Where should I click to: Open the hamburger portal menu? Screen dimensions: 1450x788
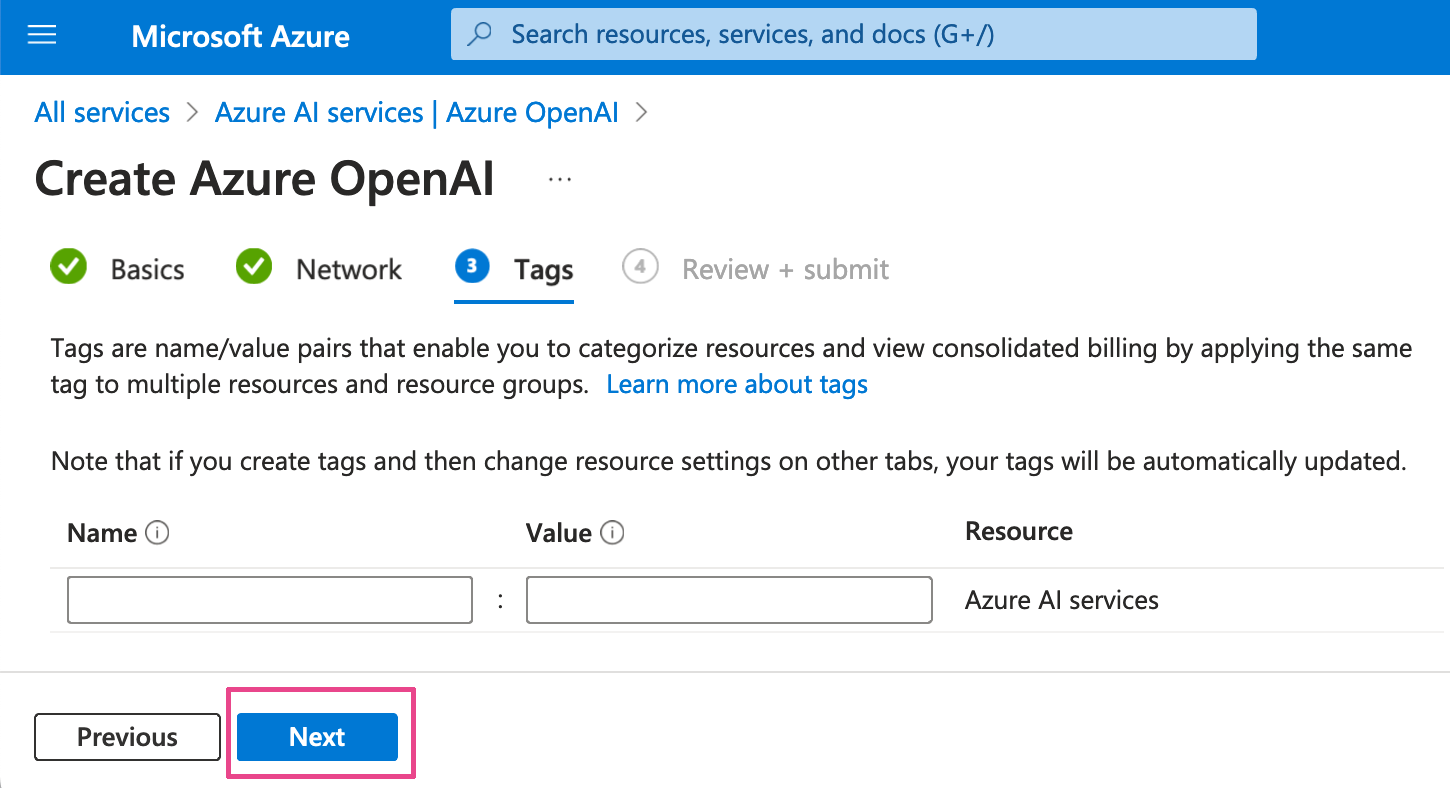[42, 36]
